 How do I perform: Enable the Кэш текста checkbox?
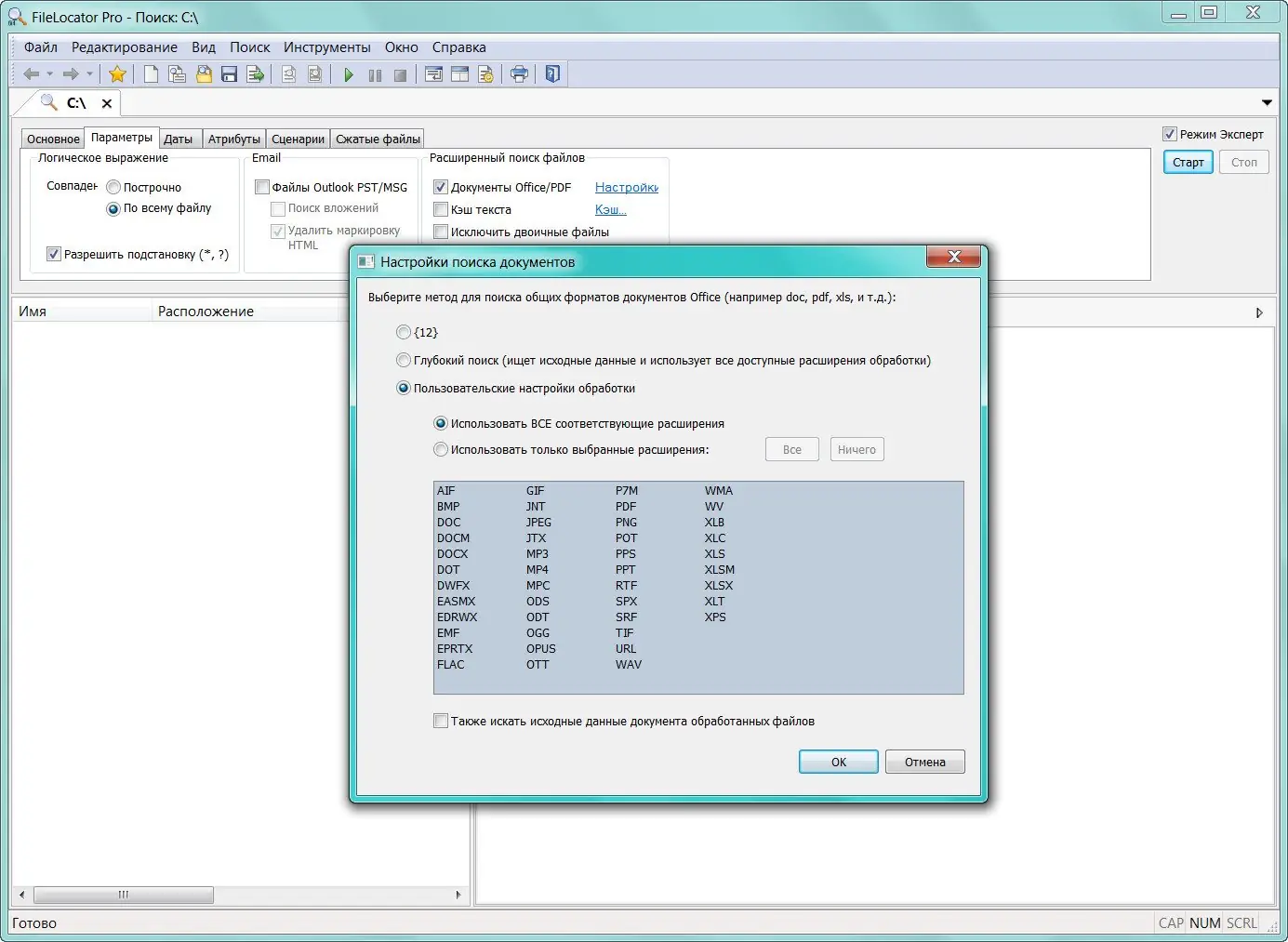tap(441, 209)
